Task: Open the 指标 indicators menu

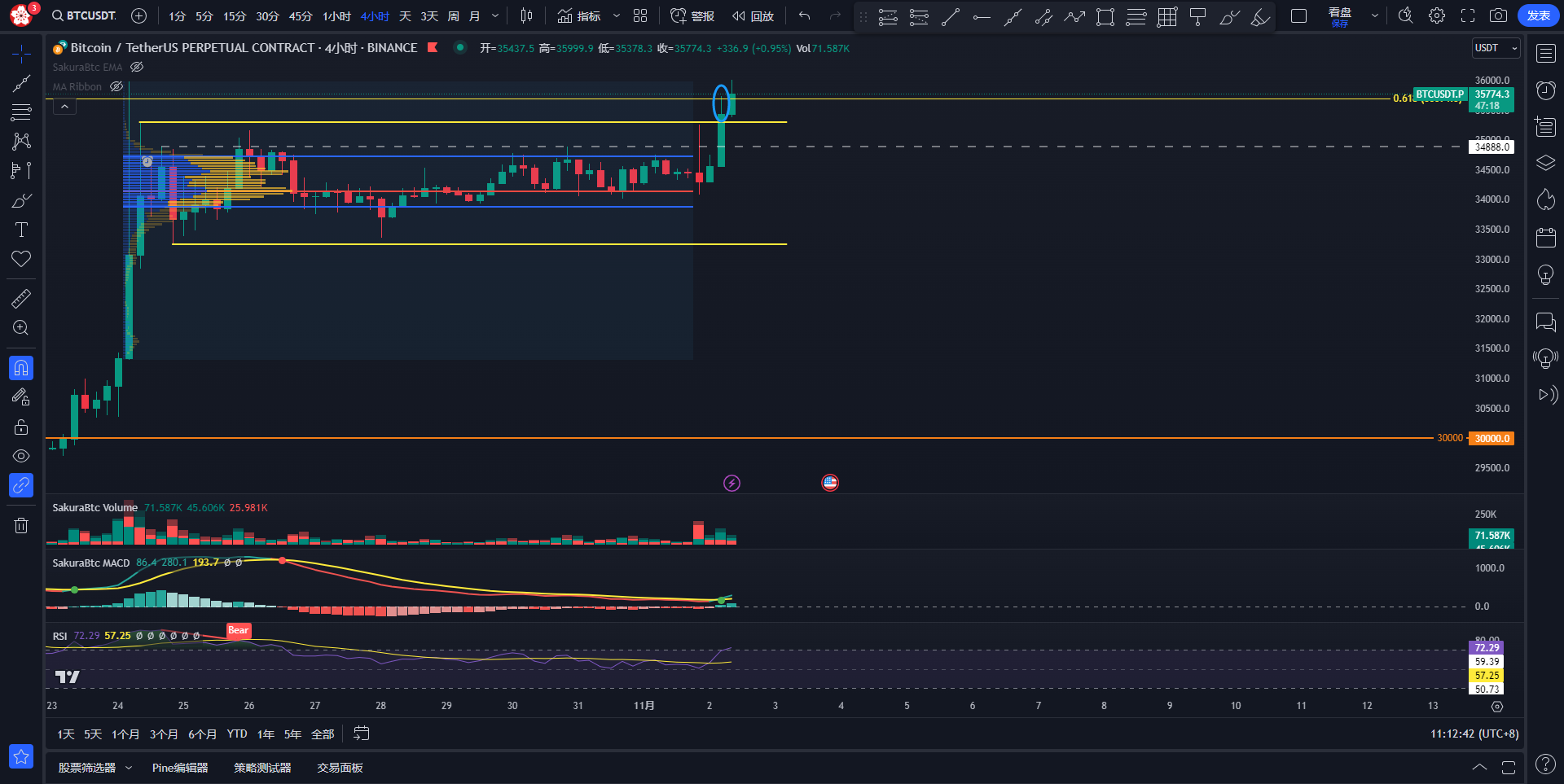Action: pyautogui.click(x=578, y=16)
